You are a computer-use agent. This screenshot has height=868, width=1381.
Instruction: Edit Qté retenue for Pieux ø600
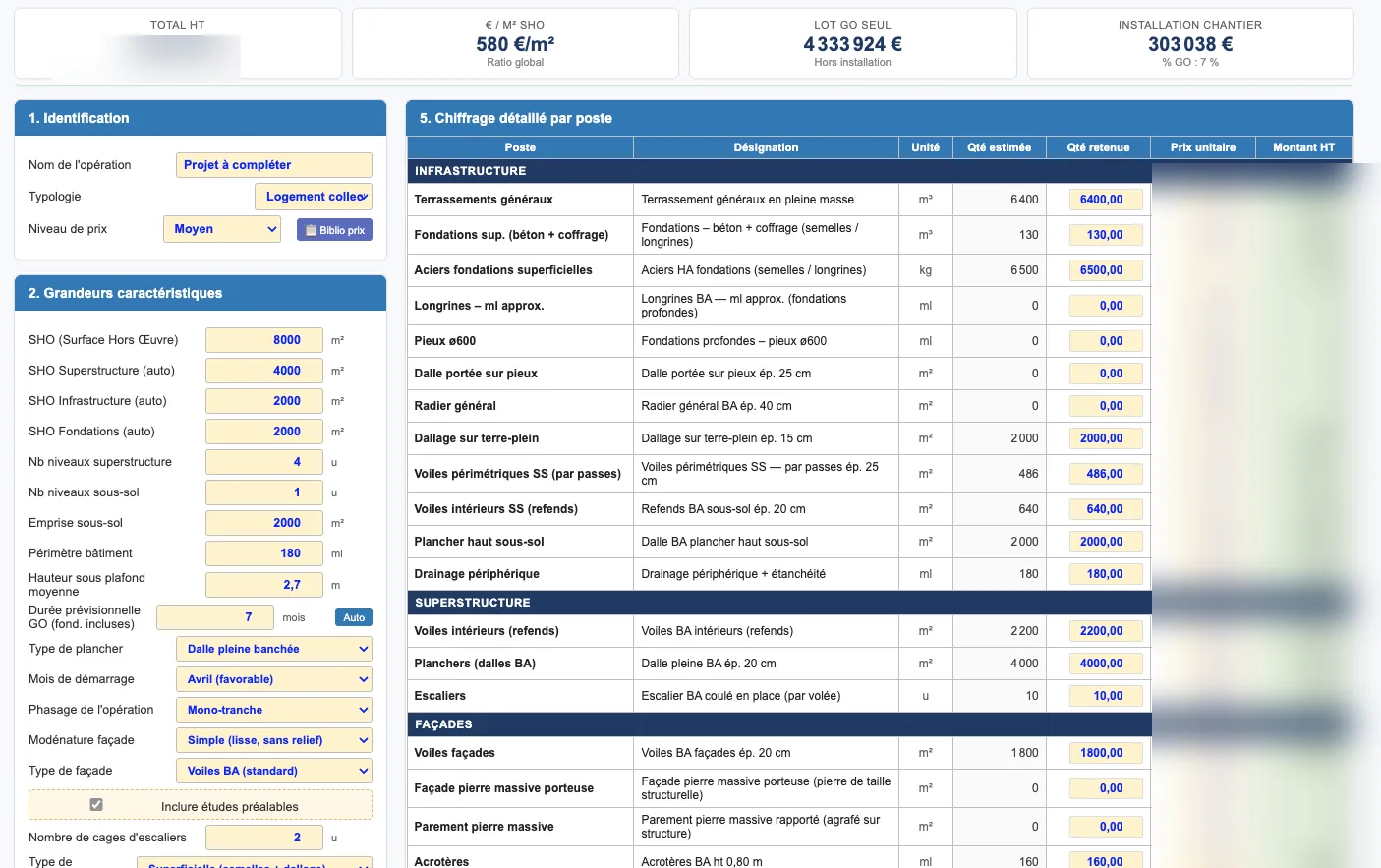[x=1106, y=341]
